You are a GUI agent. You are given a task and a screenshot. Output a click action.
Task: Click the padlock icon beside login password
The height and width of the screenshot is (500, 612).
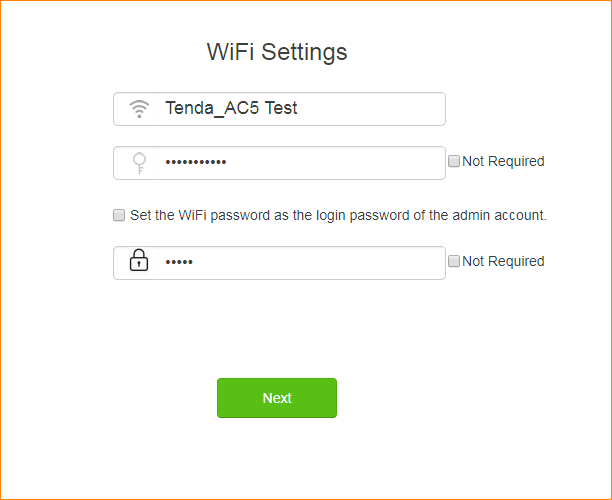(x=139, y=262)
